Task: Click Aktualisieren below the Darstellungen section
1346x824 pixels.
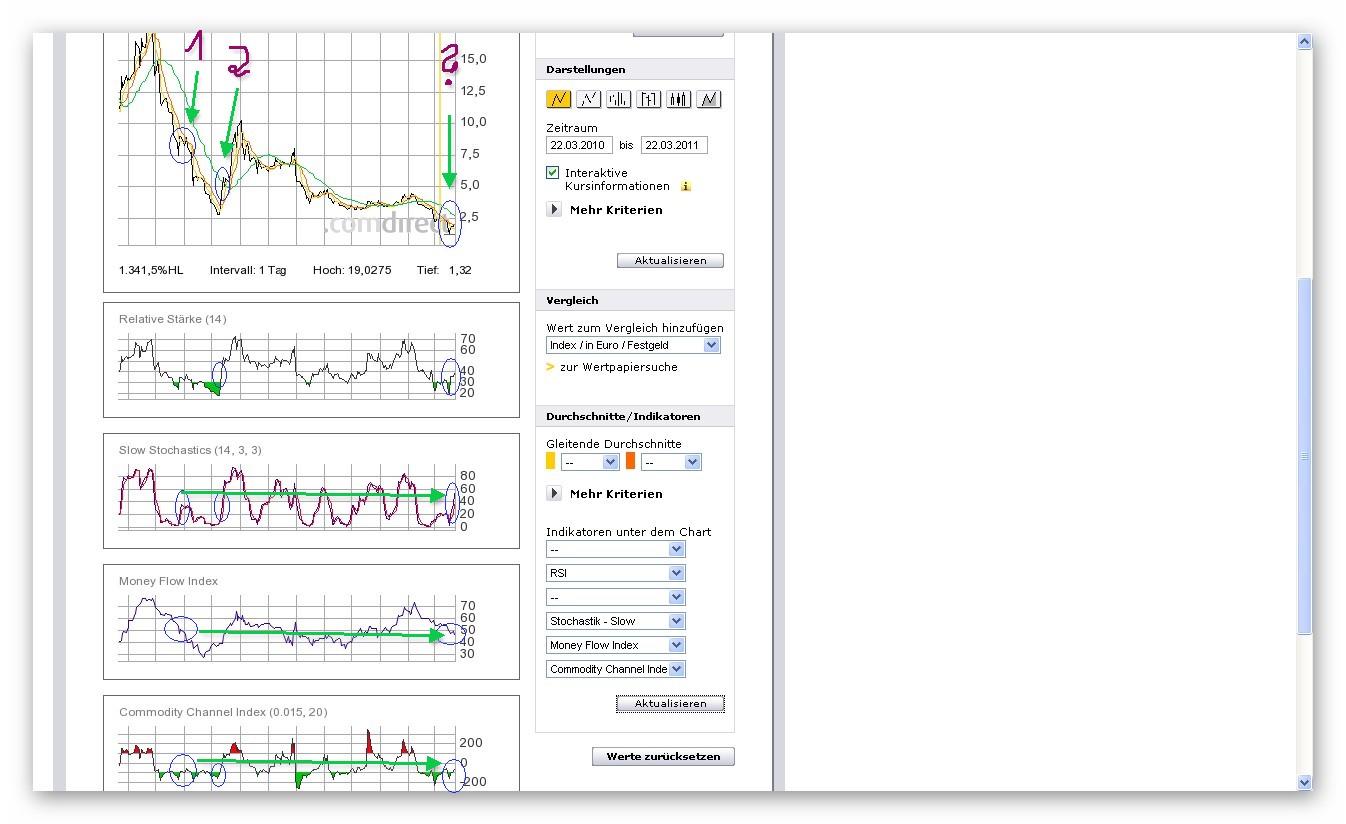Action: pos(670,261)
